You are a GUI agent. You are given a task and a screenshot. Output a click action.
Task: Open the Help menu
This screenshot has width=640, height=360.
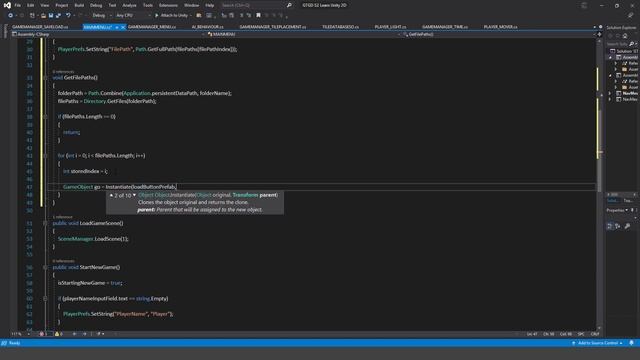[210, 5]
